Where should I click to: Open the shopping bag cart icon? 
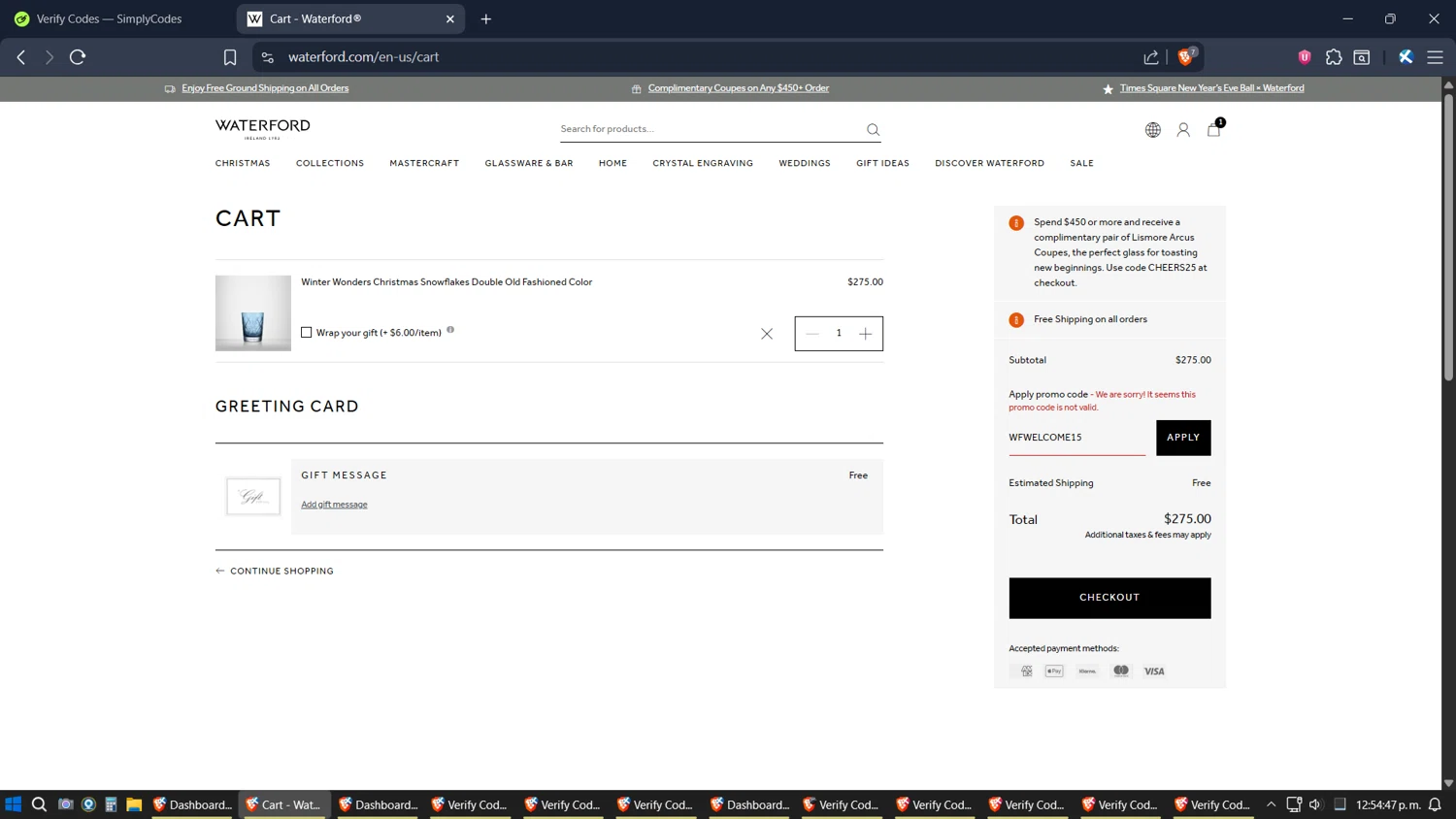pos(1213,128)
